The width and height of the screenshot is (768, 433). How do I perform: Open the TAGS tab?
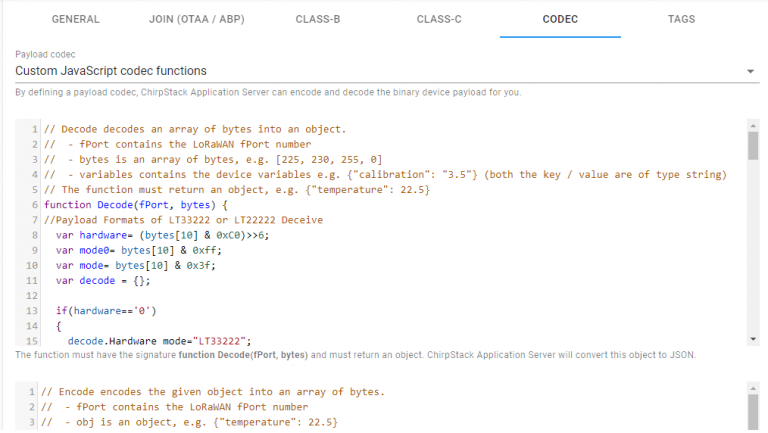(681, 19)
